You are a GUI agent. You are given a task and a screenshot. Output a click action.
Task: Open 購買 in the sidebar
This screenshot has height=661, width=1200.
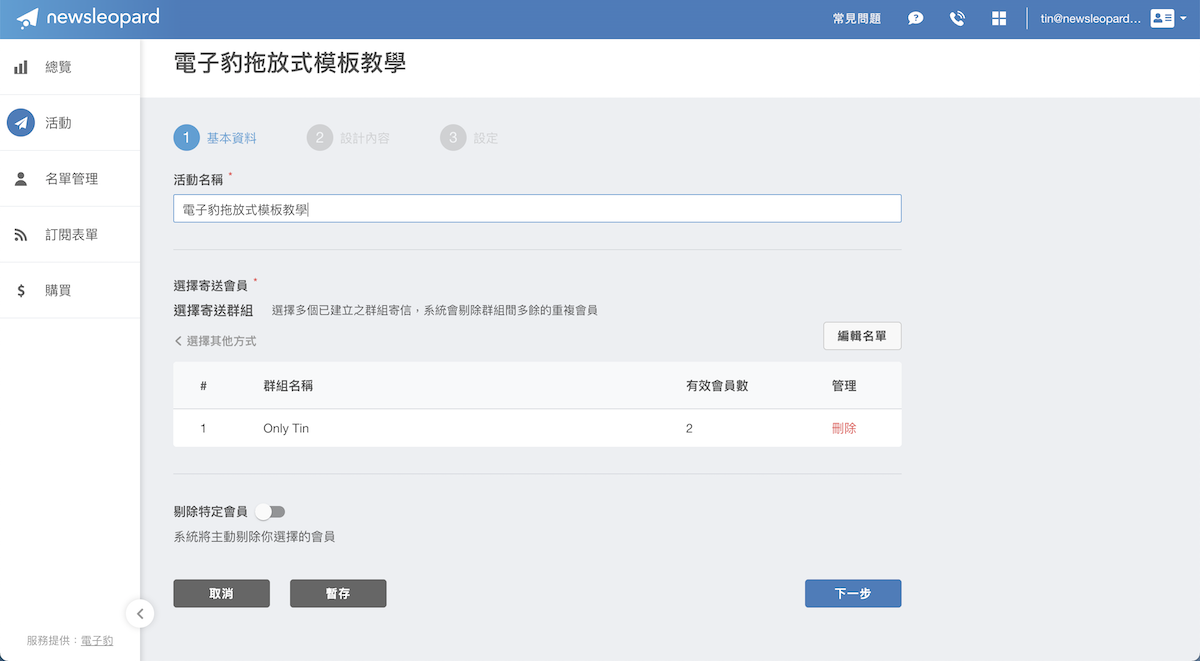[70, 291]
